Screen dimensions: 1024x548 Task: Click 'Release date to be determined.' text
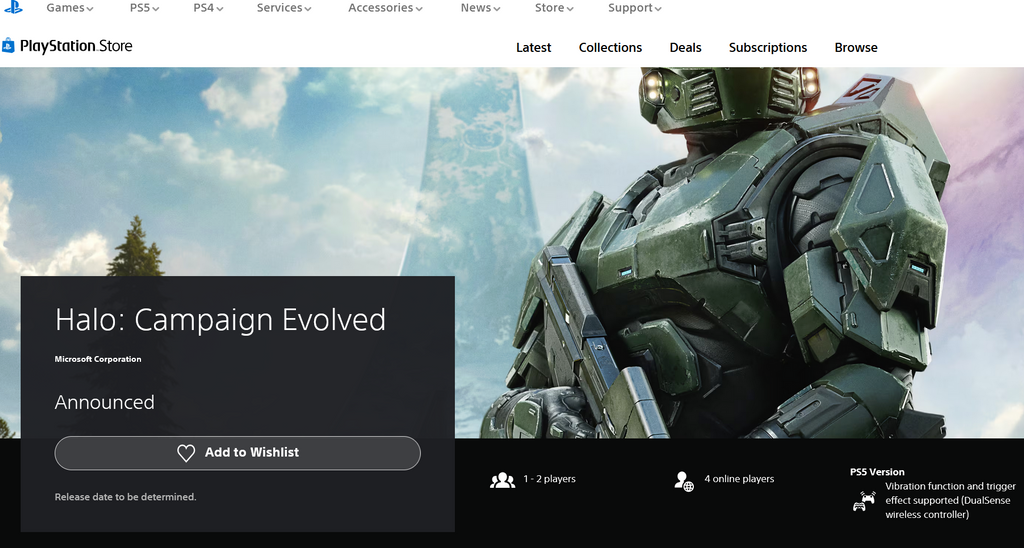click(125, 497)
